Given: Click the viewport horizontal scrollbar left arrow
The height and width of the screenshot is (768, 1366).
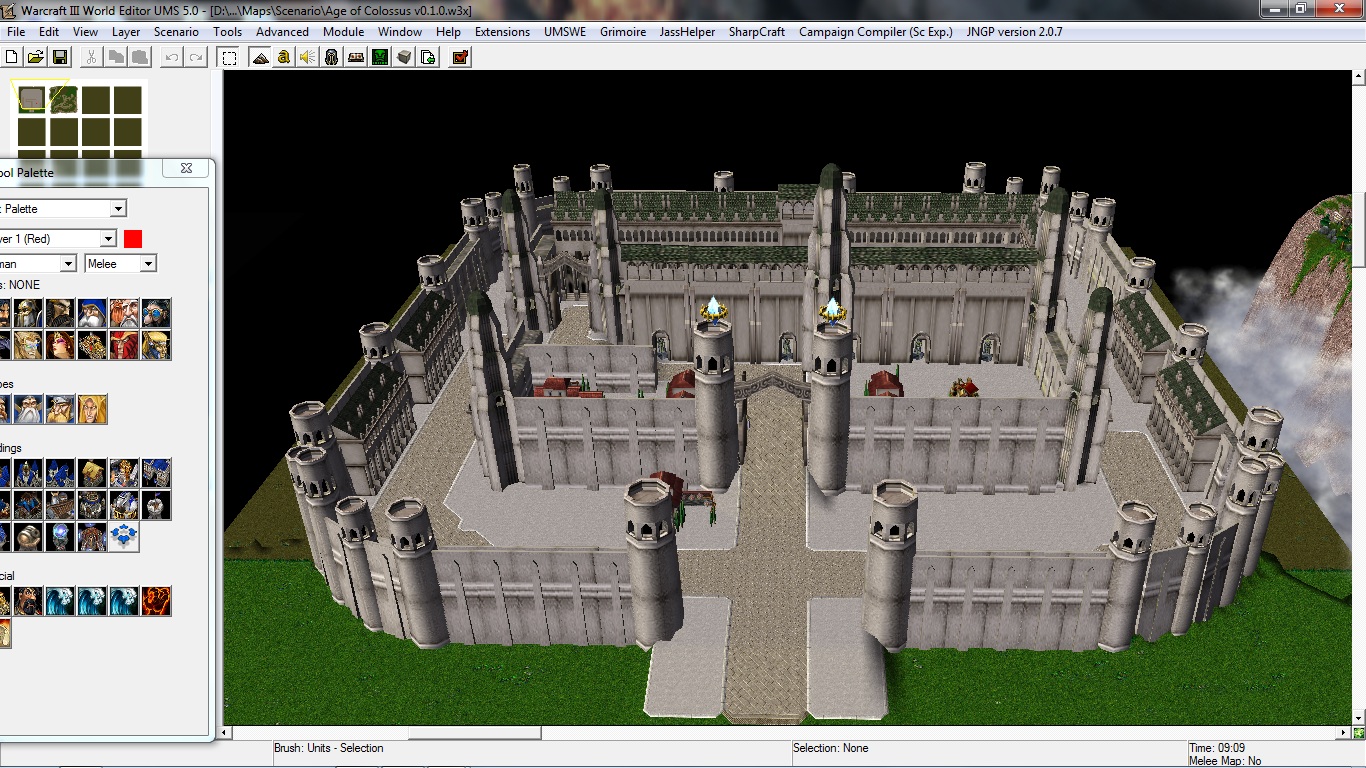Looking at the screenshot, I should [224, 733].
